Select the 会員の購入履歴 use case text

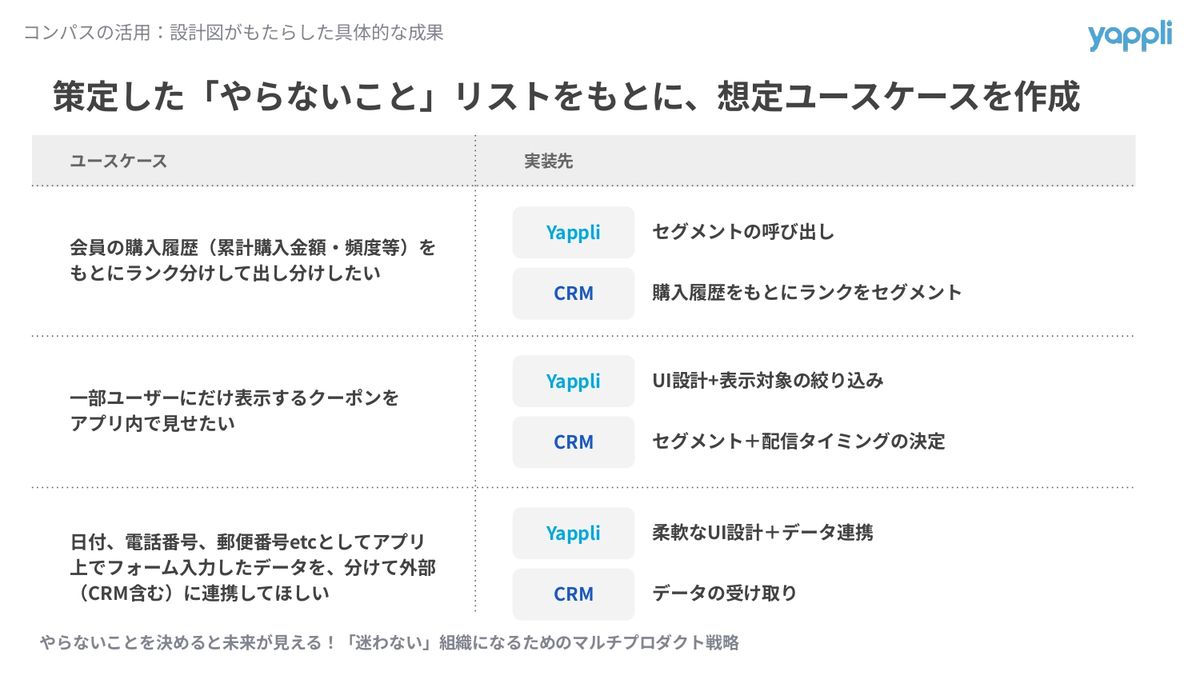click(253, 259)
